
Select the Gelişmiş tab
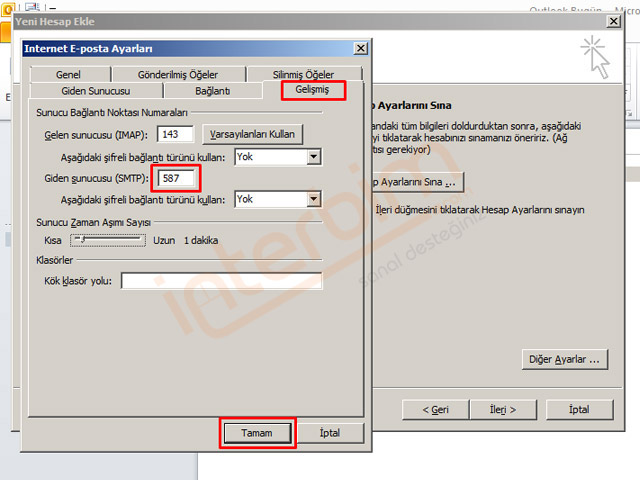click(312, 91)
